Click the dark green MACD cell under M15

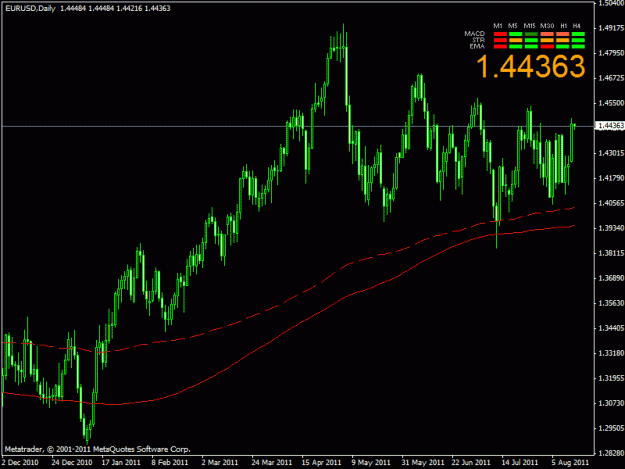(x=531, y=34)
